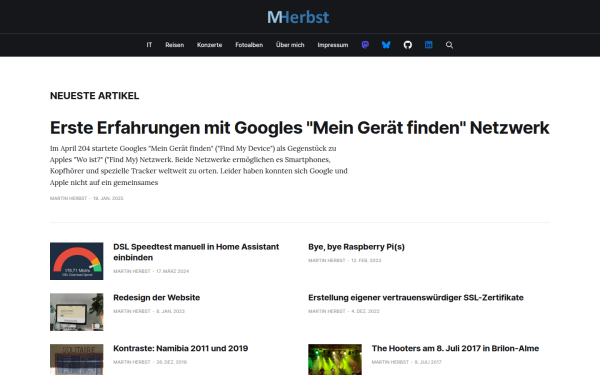
Task: Click the Neueste Artikel heading
Action: pos(95,96)
